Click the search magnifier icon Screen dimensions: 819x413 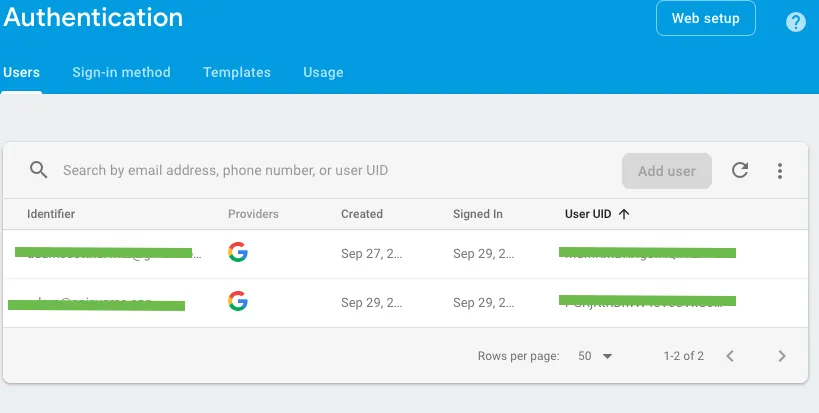[39, 170]
